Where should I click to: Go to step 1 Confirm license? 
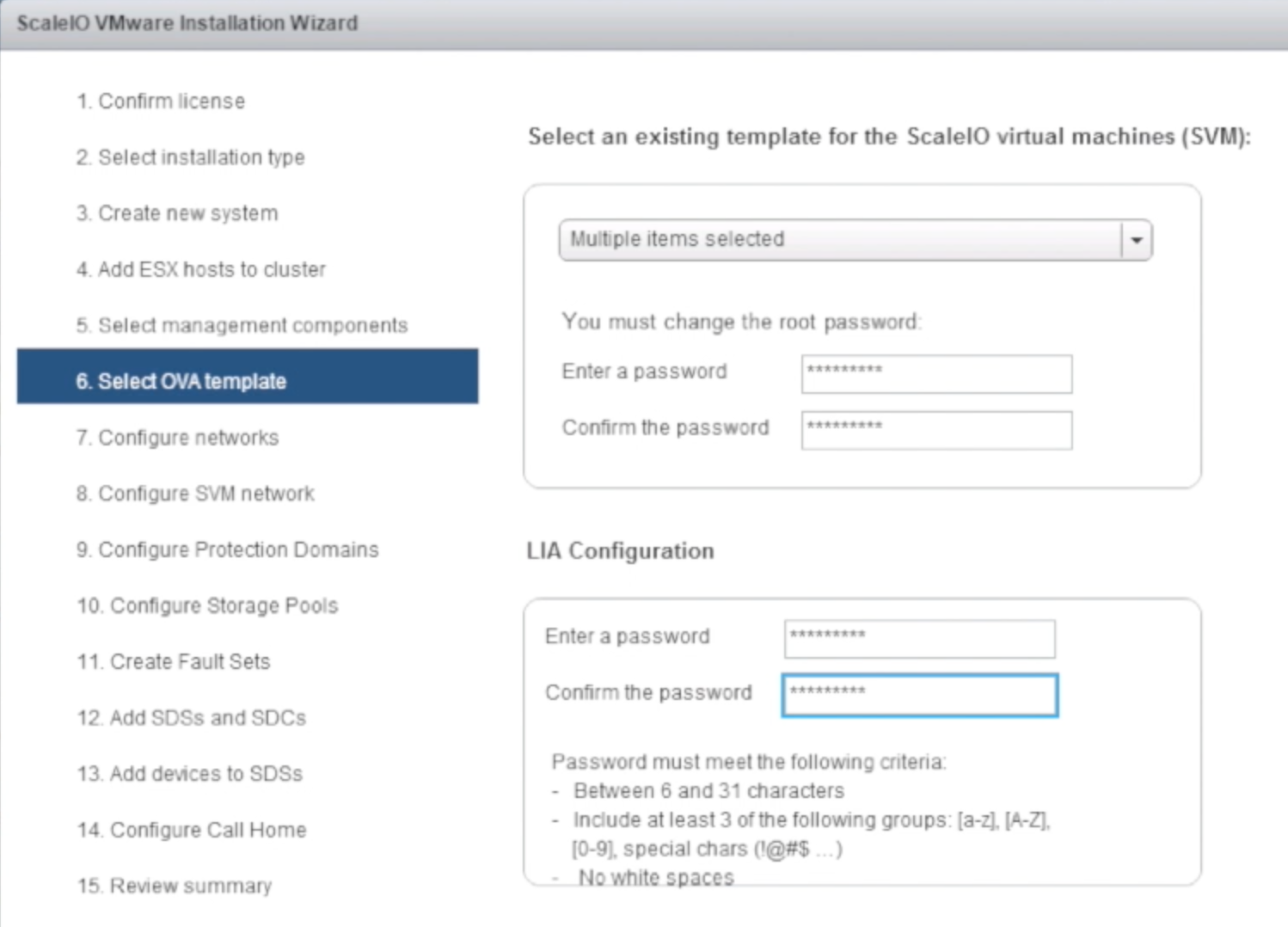(161, 101)
